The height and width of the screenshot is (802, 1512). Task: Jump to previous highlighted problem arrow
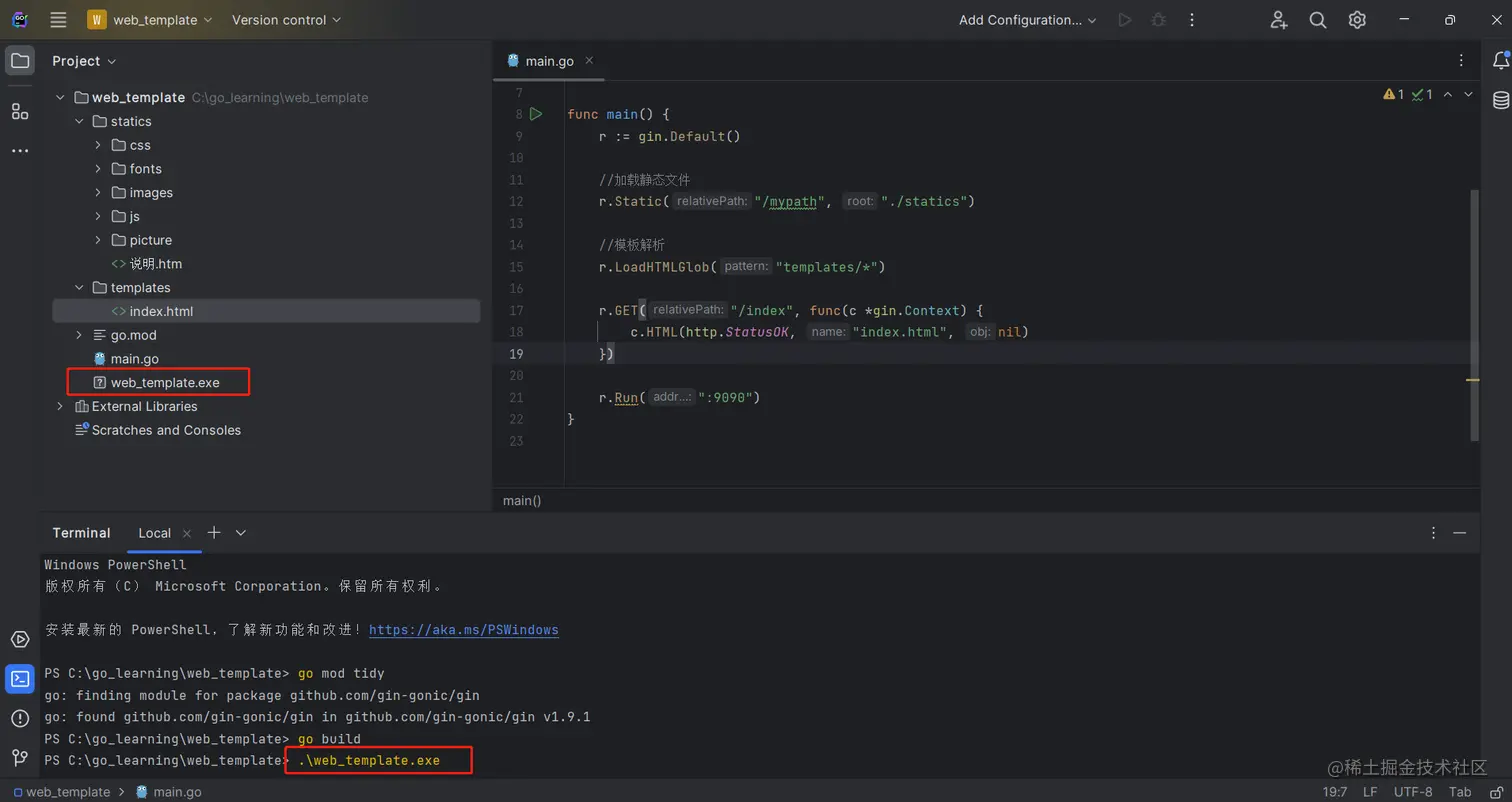click(1448, 94)
